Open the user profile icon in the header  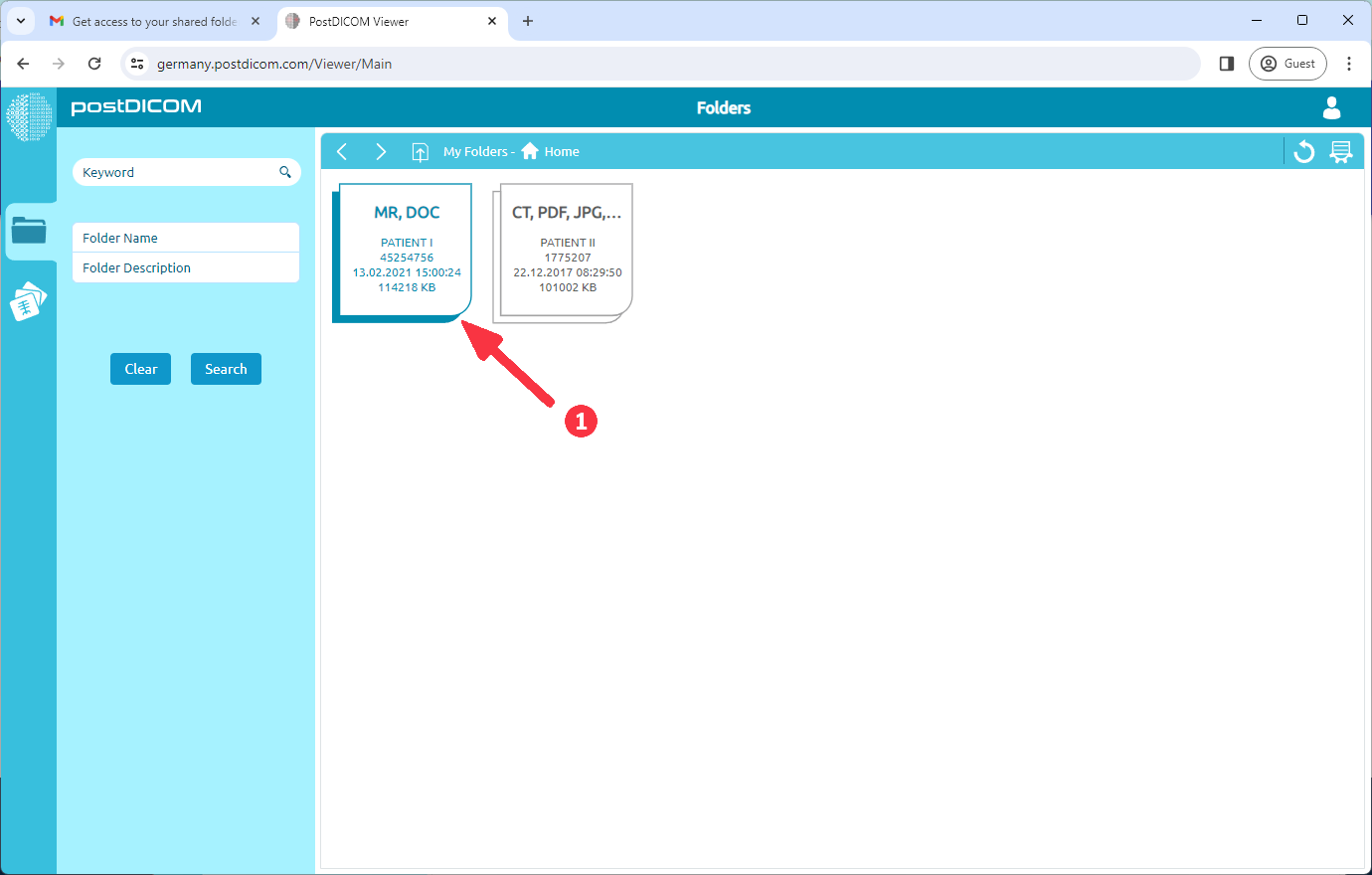point(1331,108)
